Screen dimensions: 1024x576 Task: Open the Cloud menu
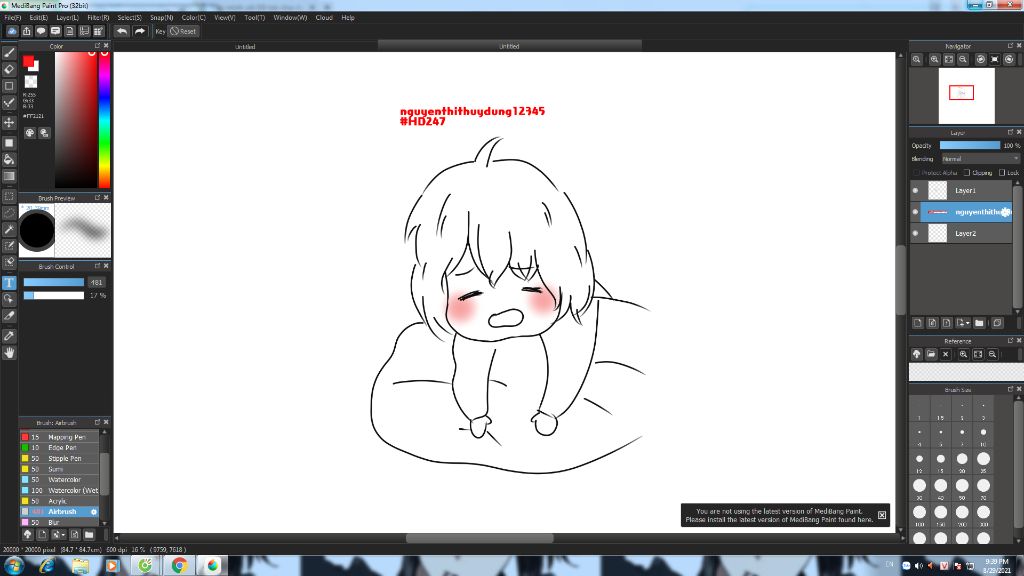pyautogui.click(x=324, y=18)
